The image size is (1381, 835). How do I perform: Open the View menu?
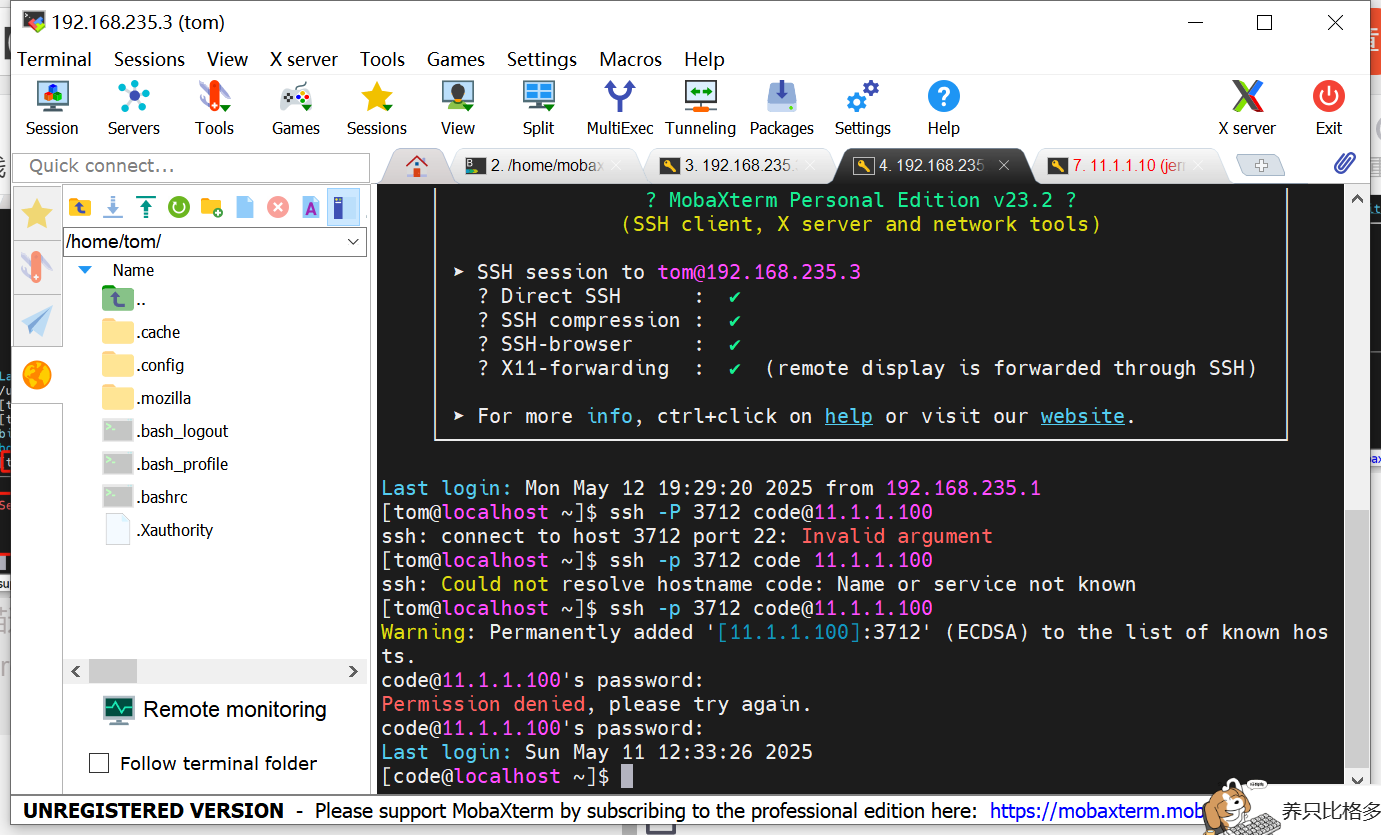pos(227,59)
